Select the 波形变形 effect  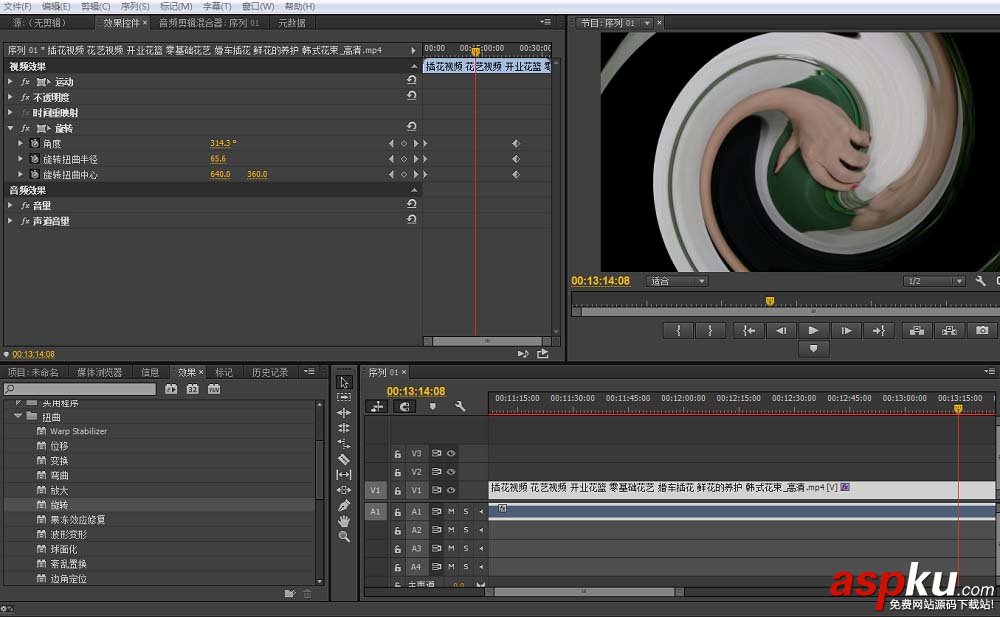pos(68,535)
